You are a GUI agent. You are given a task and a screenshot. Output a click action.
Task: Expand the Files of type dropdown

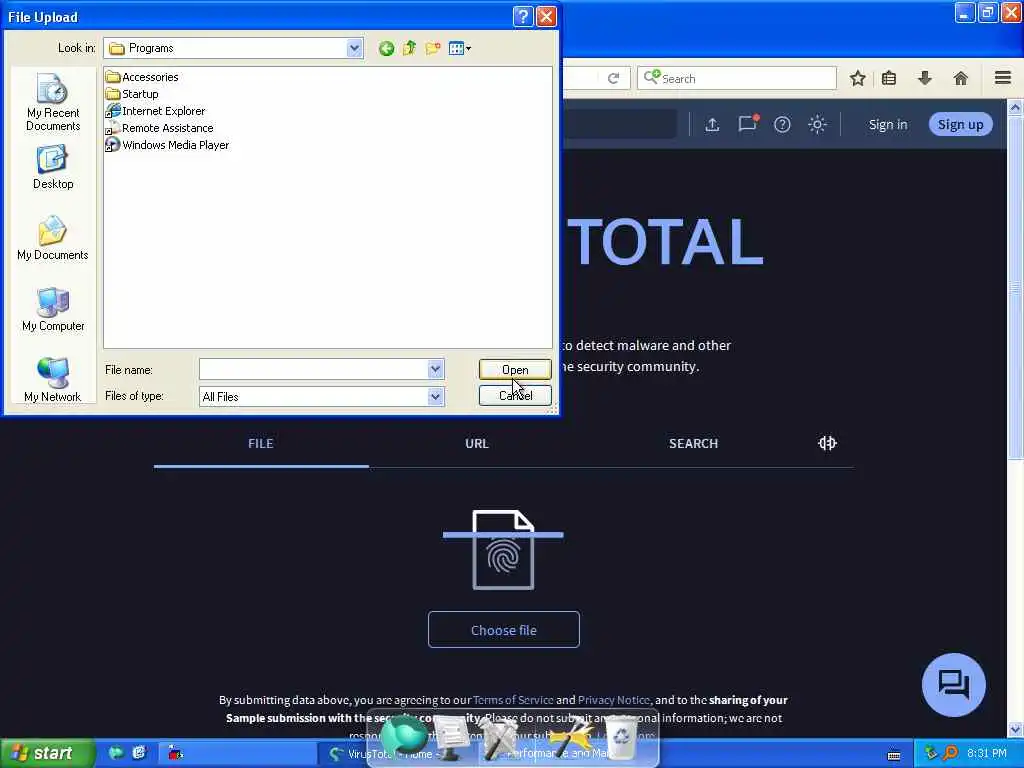pyautogui.click(x=436, y=396)
